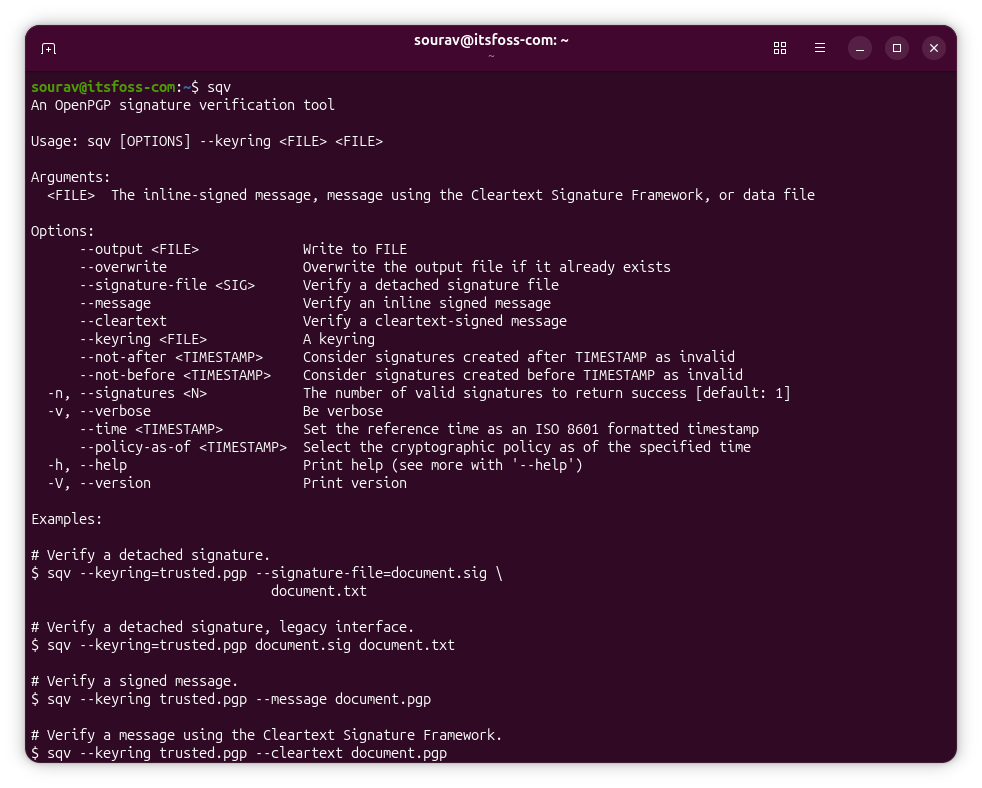
Task: Click the --not-before <TIMESTAMP> option
Action: click(x=175, y=375)
